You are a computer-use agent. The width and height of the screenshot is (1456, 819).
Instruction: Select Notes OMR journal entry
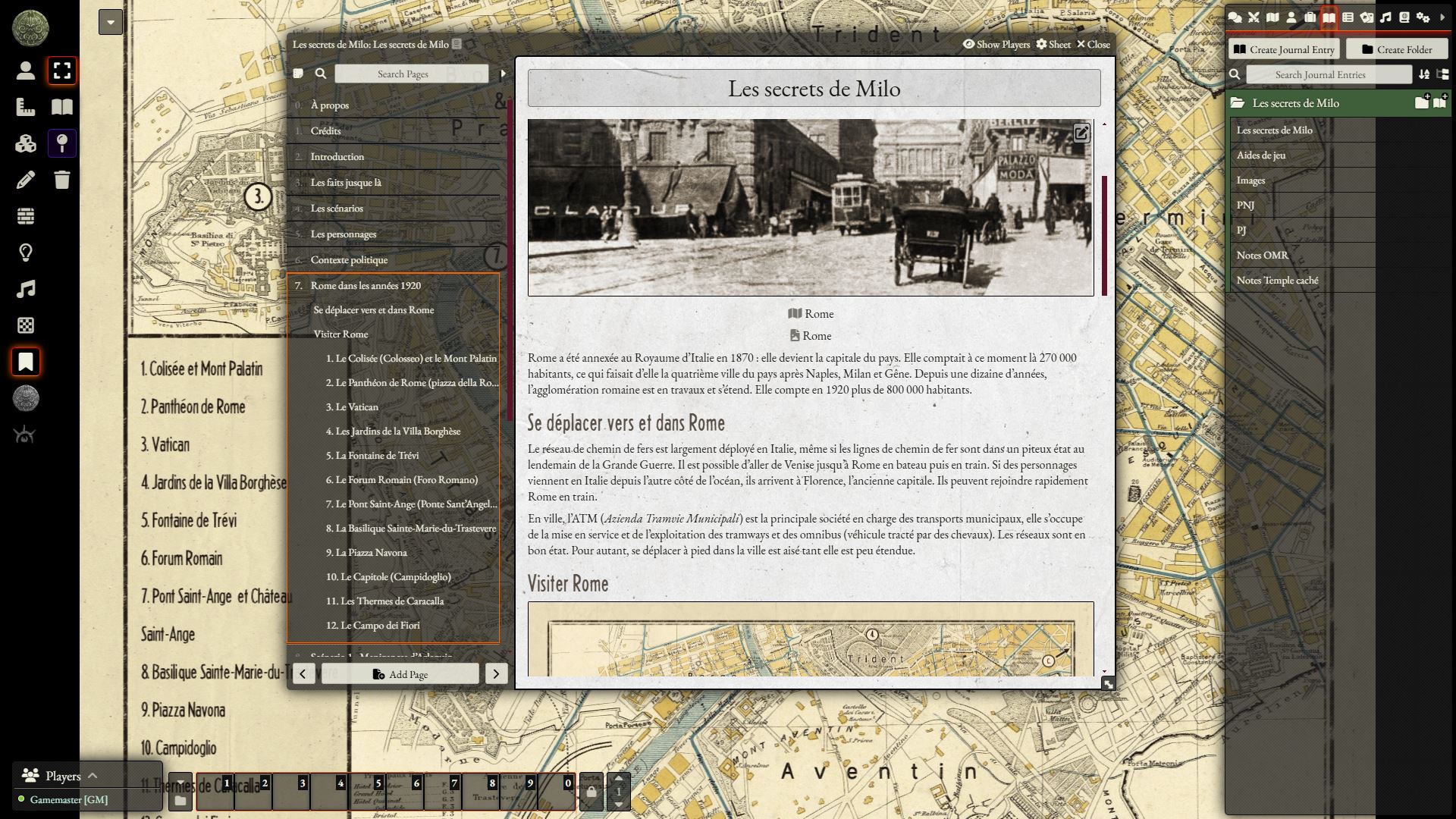1262,255
